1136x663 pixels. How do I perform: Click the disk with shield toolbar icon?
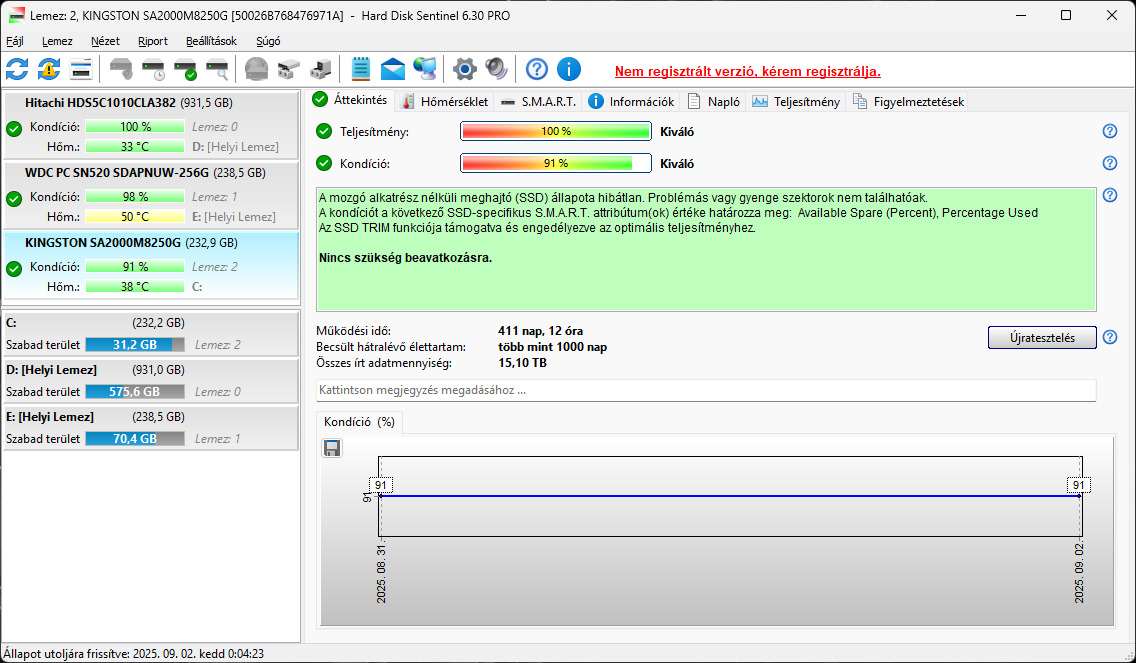click(x=121, y=69)
